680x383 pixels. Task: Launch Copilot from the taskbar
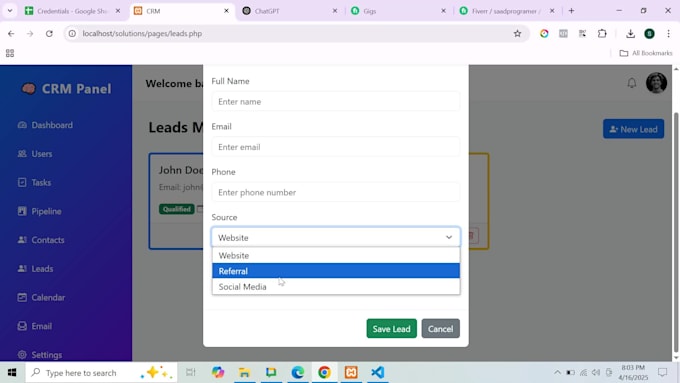coord(218,373)
